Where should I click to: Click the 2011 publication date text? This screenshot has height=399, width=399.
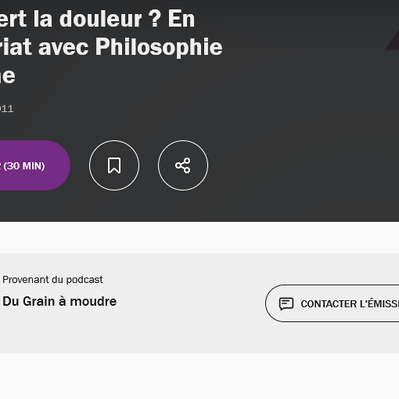6,109
